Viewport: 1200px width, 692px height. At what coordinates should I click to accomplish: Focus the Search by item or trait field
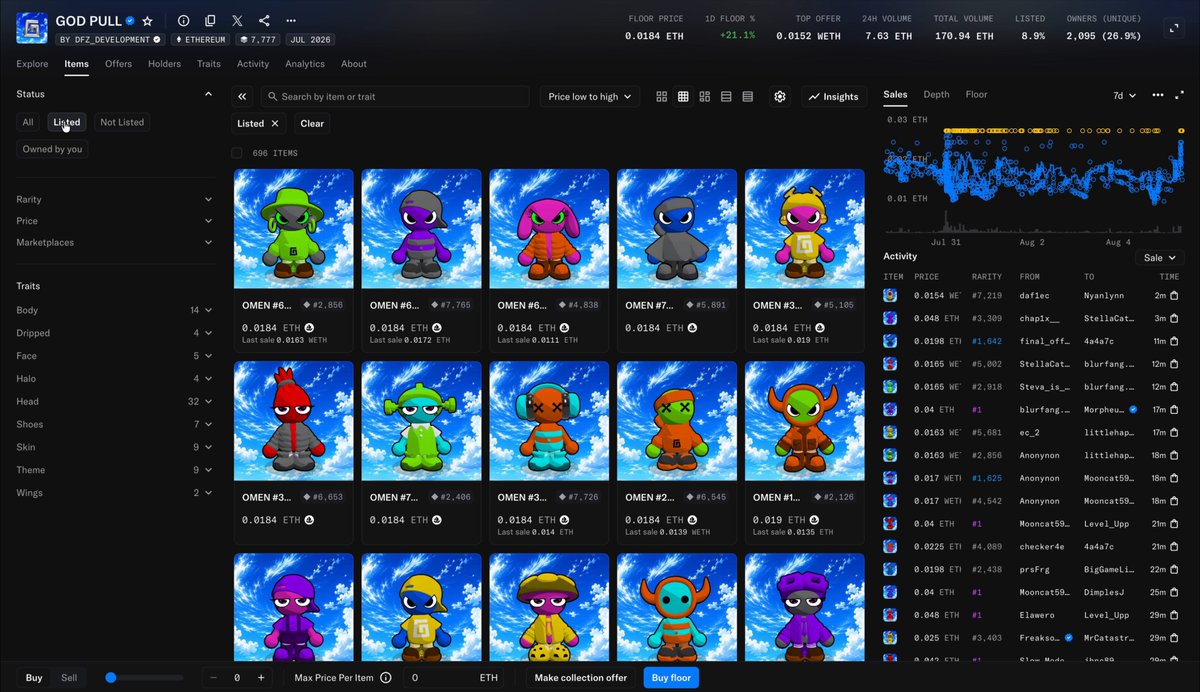(395, 96)
